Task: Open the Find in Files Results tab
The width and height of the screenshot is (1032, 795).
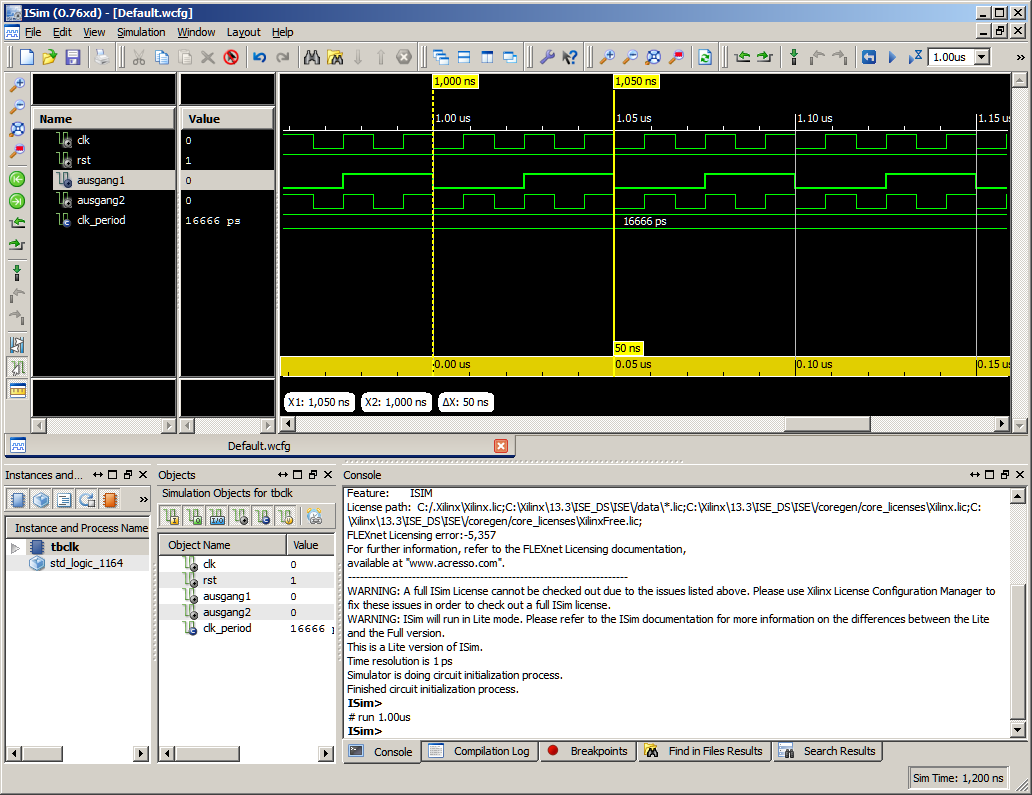Action: 704,752
